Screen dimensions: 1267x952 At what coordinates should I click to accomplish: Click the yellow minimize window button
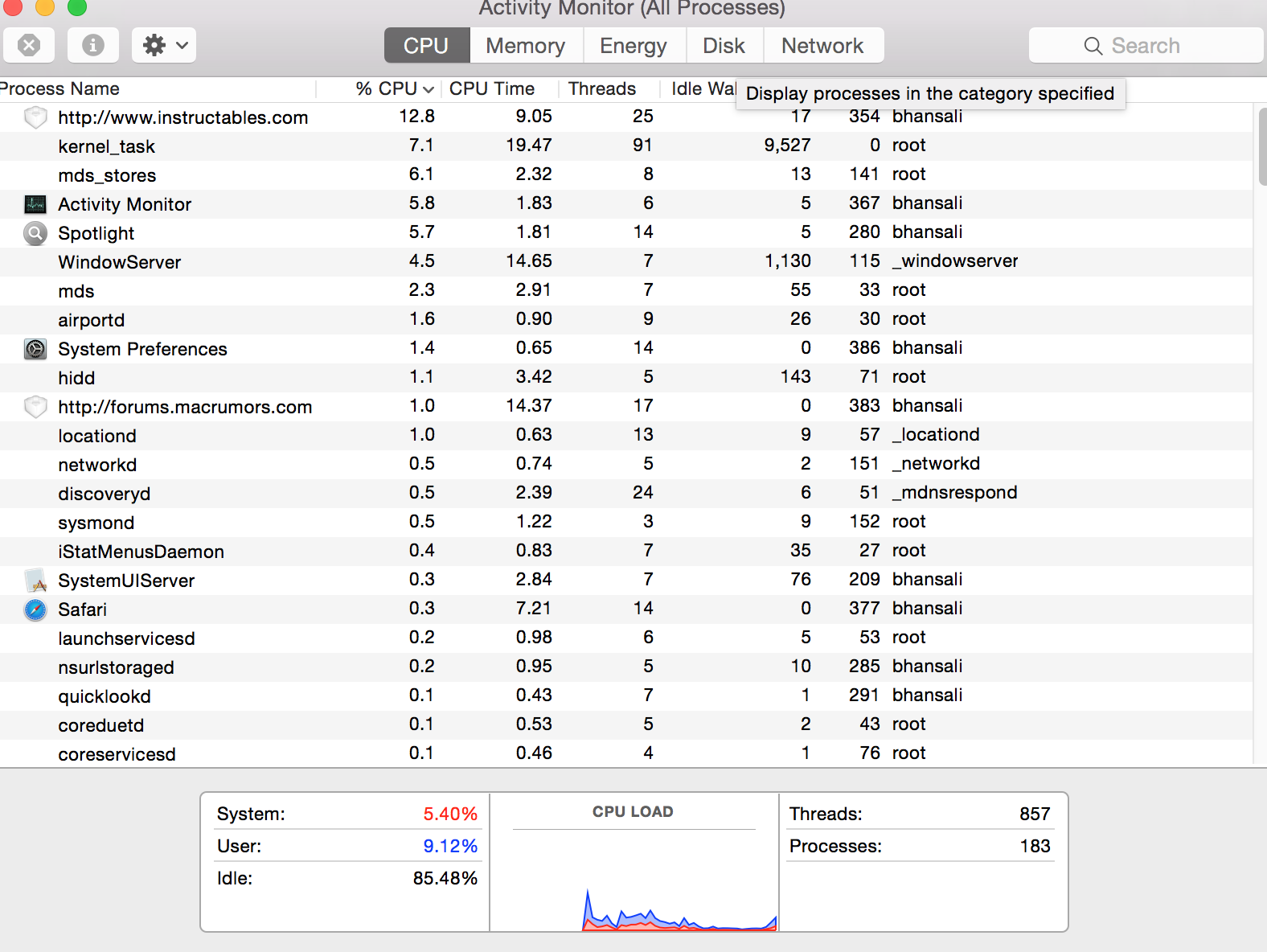pos(45,6)
